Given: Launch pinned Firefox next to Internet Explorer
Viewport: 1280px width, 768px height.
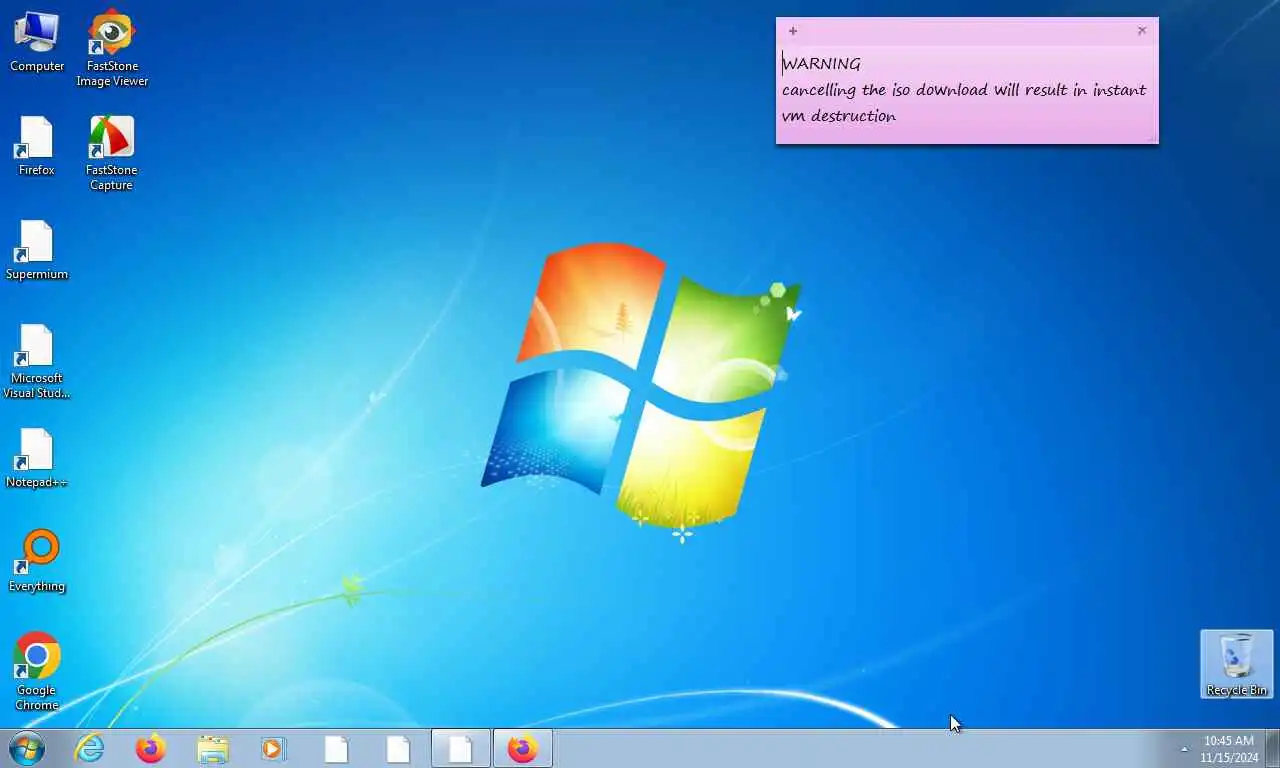Looking at the screenshot, I should pos(151,748).
